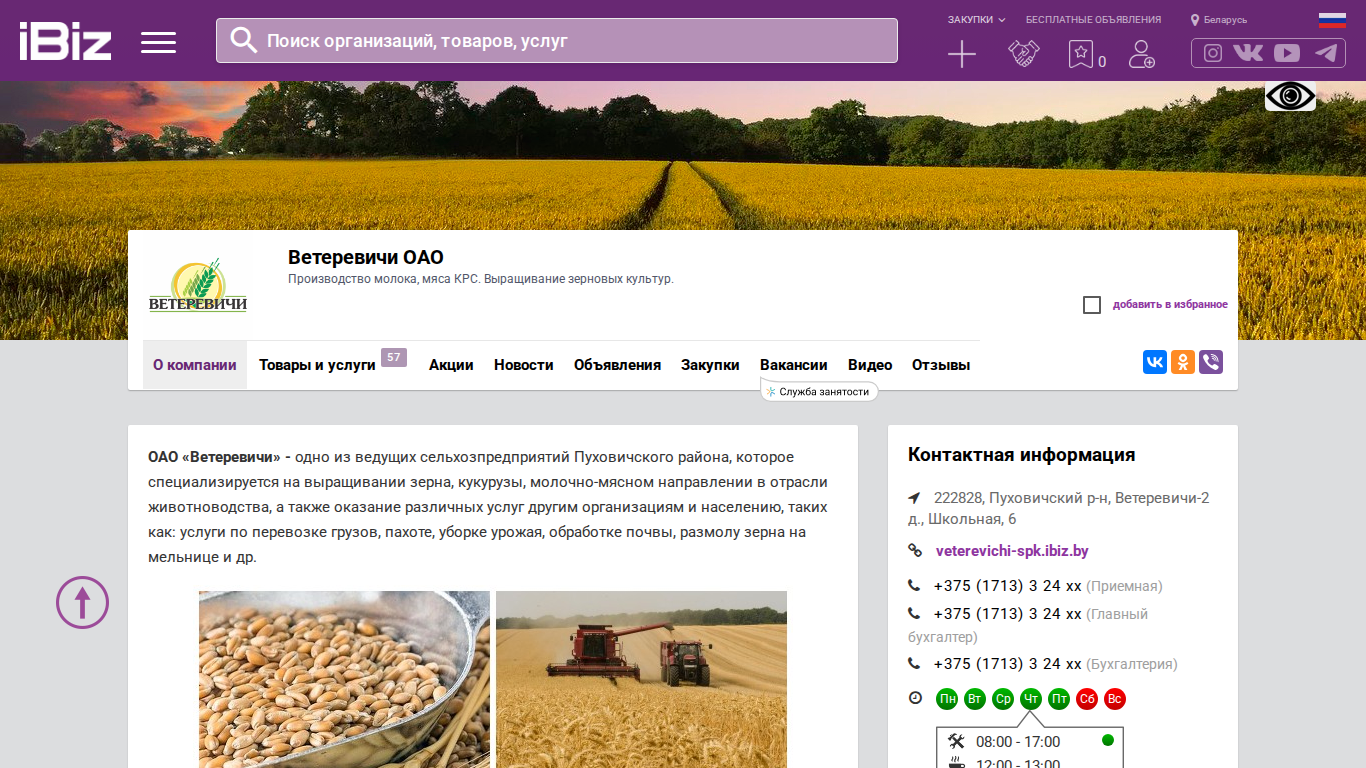
Task: Open the hamburger menu
Action: 158,42
